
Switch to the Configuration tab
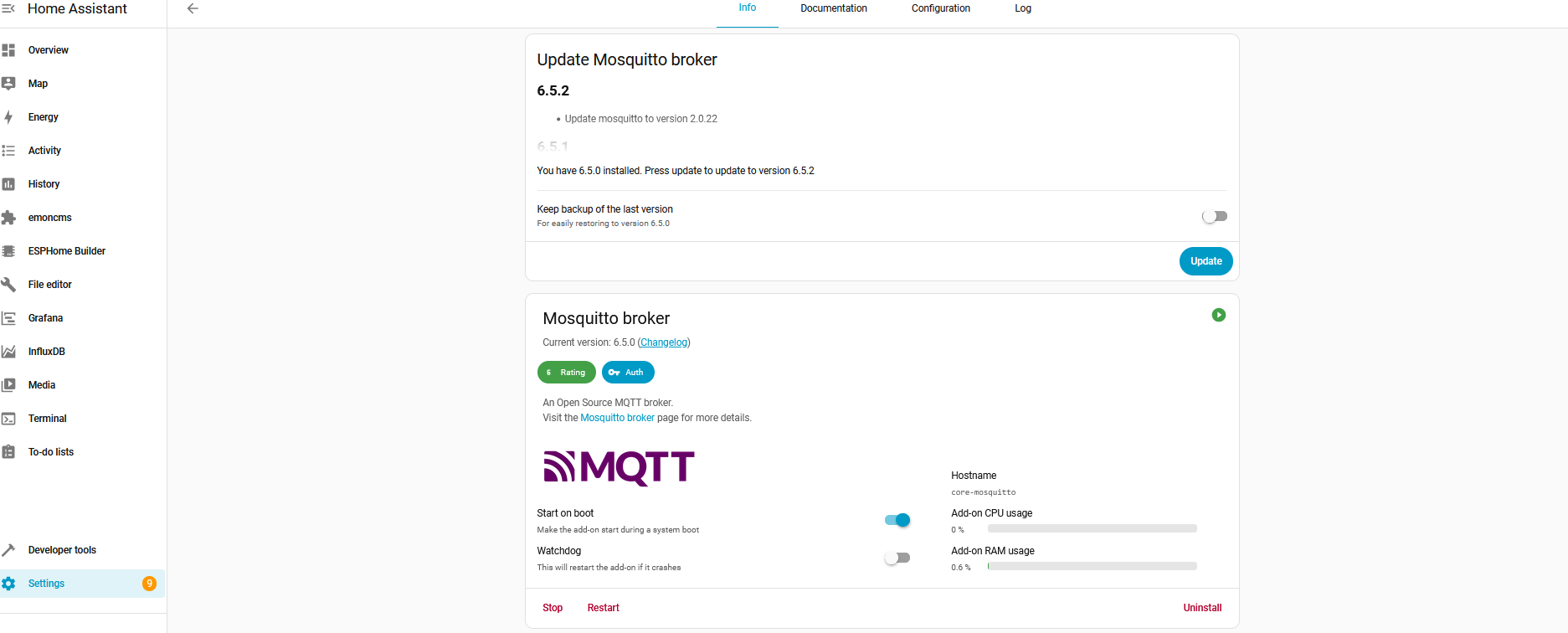click(x=940, y=8)
